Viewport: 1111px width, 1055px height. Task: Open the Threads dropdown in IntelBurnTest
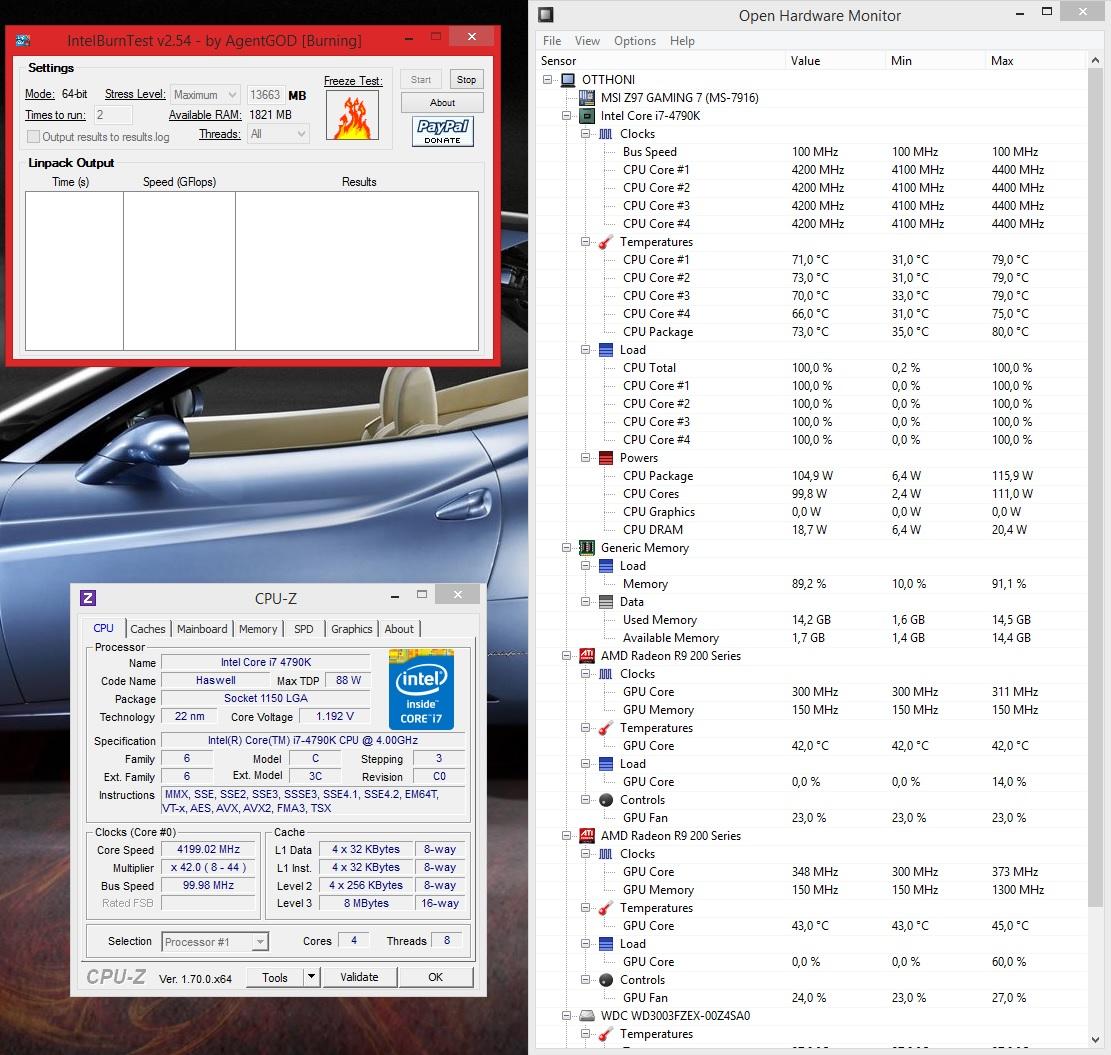(x=278, y=134)
